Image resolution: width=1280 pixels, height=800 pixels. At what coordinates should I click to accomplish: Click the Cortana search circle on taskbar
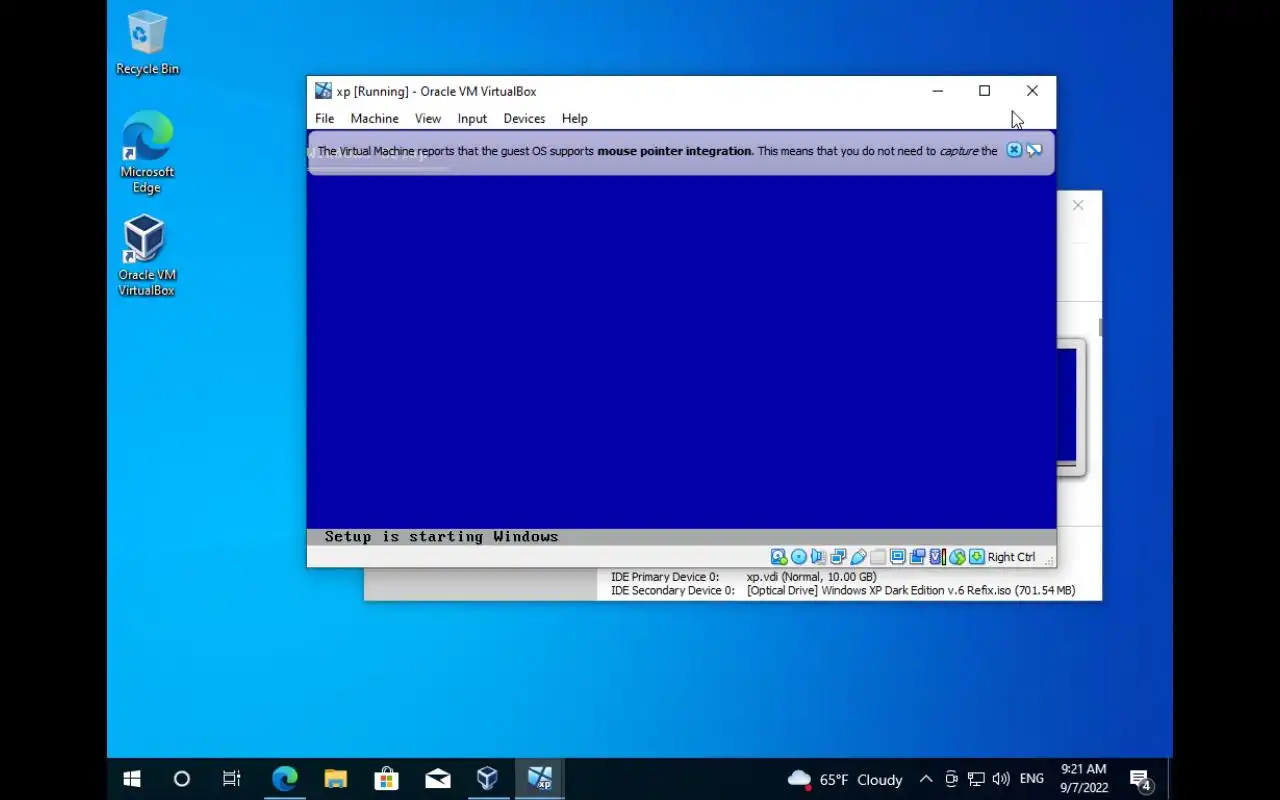coord(181,779)
